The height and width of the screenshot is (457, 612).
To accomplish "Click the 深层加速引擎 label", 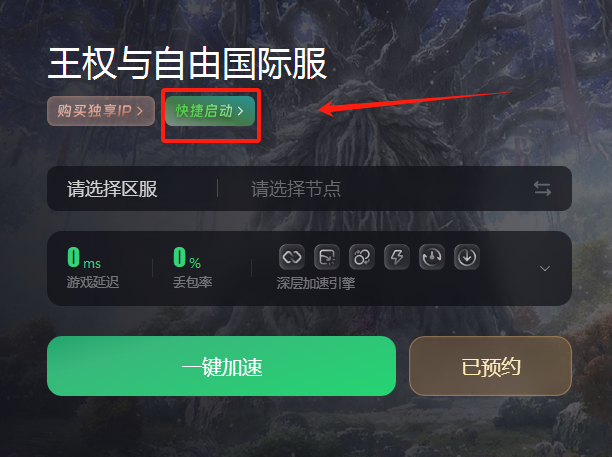I will pyautogui.click(x=316, y=283).
